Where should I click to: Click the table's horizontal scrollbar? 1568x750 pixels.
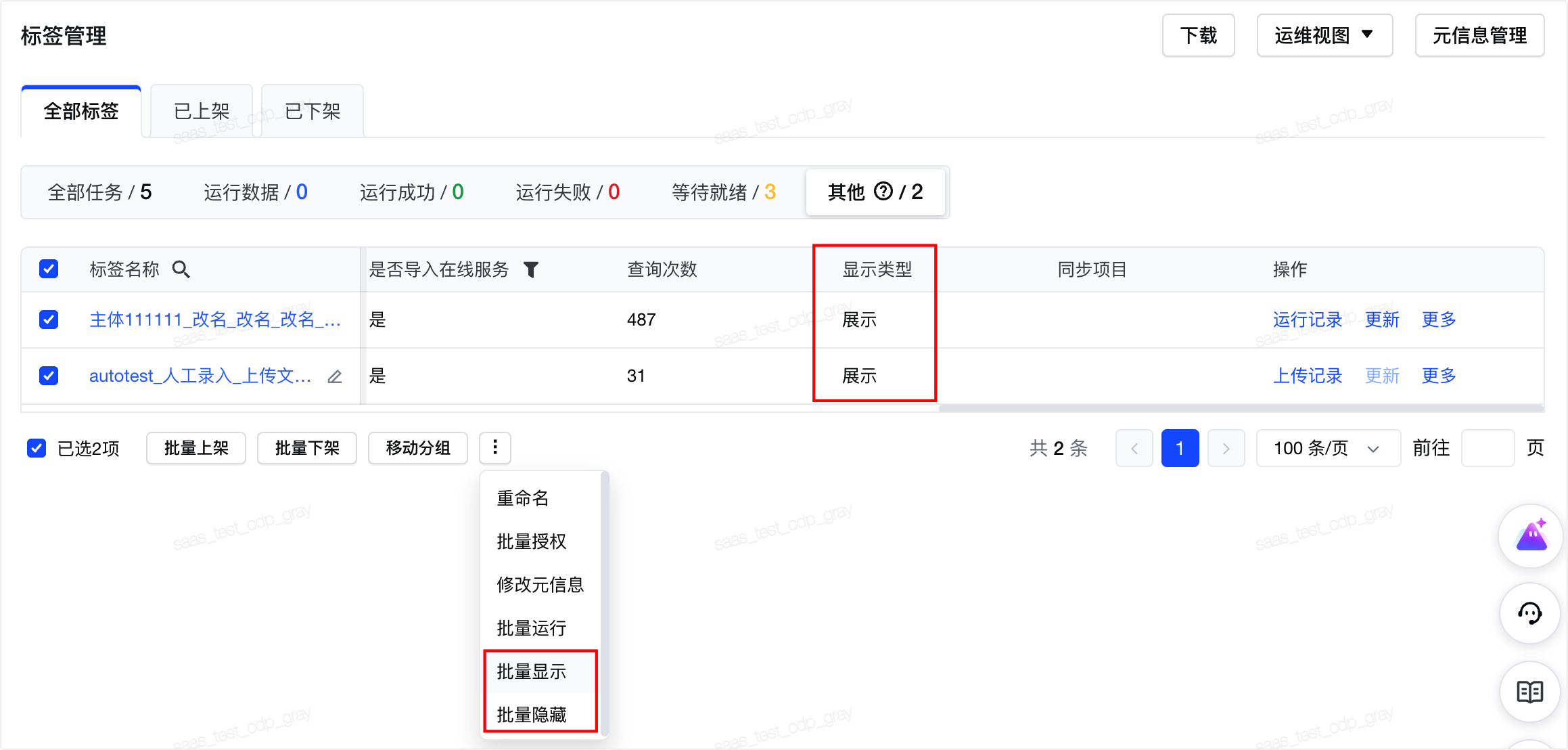pyautogui.click(x=1241, y=408)
